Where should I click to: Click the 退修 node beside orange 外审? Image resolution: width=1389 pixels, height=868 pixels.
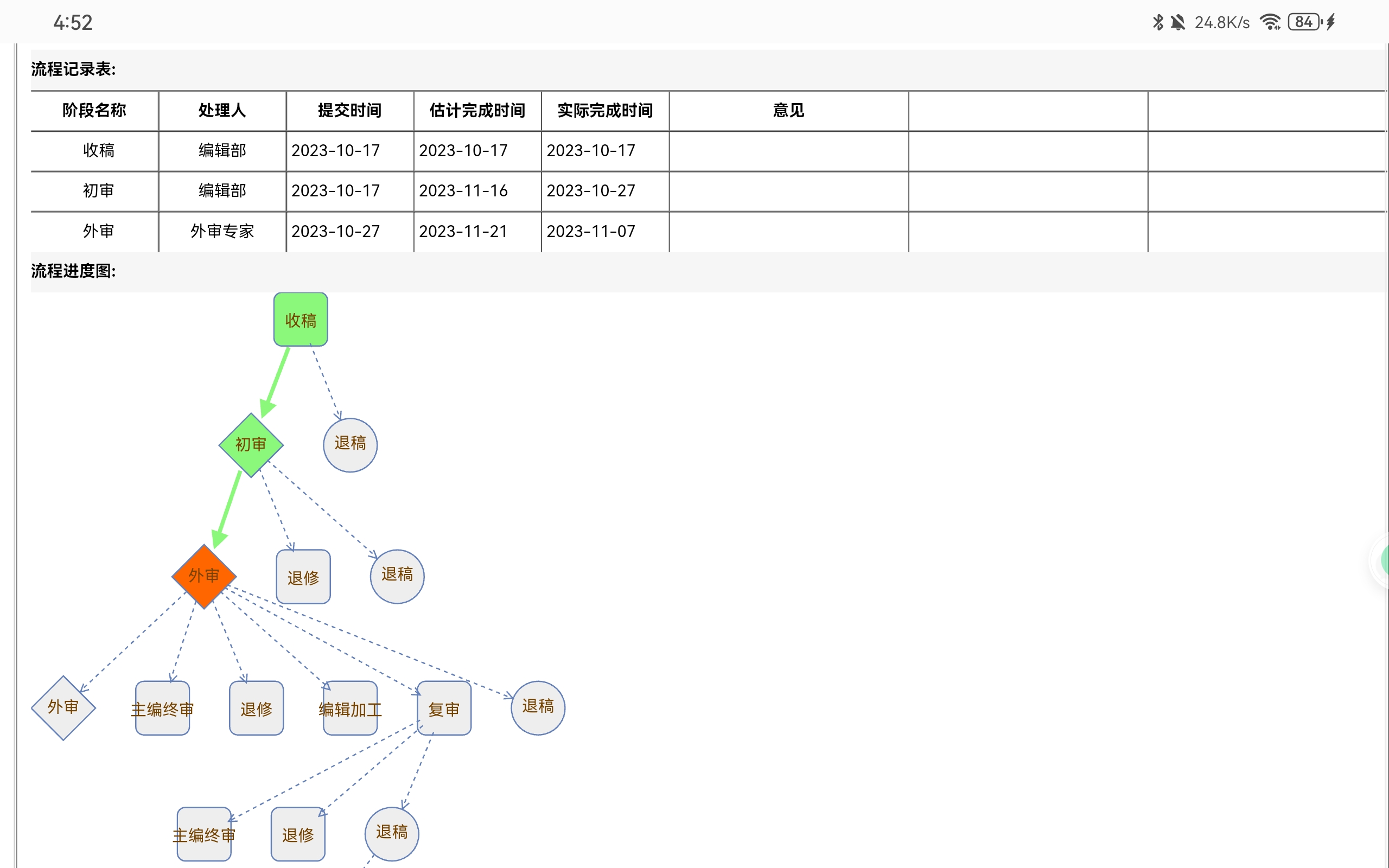pos(303,577)
